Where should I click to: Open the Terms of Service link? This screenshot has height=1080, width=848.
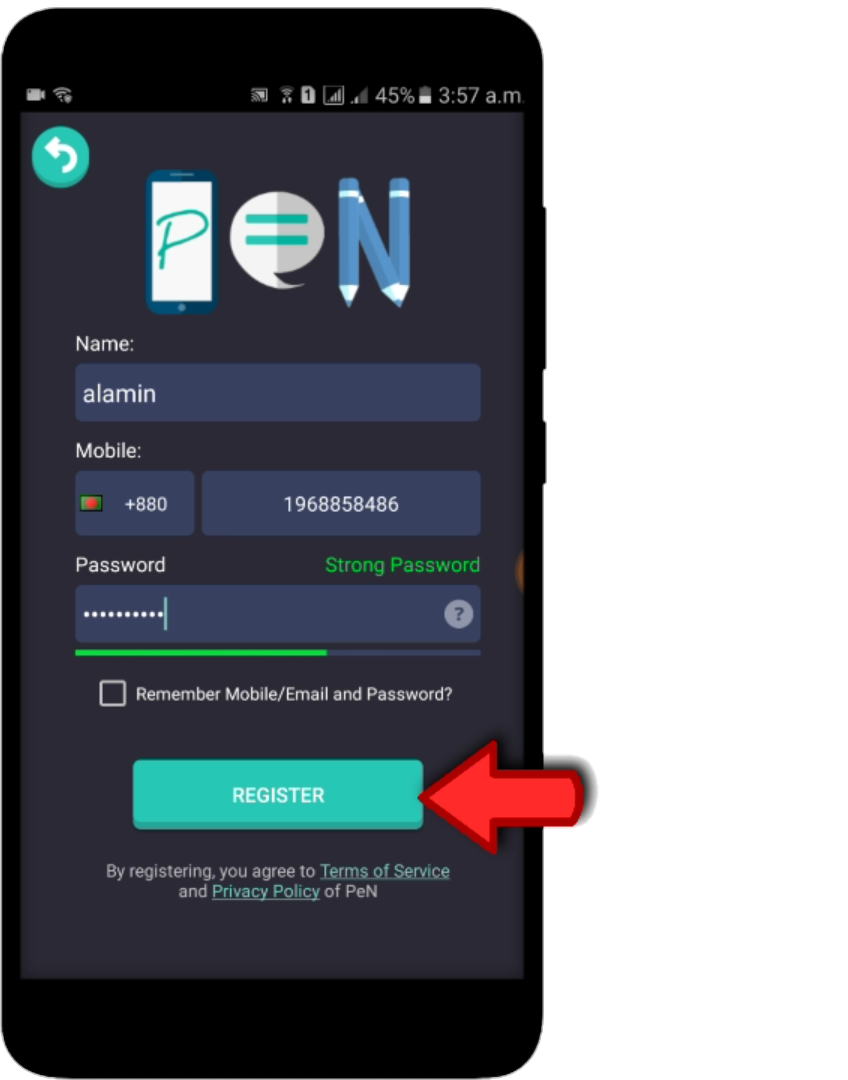click(x=384, y=871)
